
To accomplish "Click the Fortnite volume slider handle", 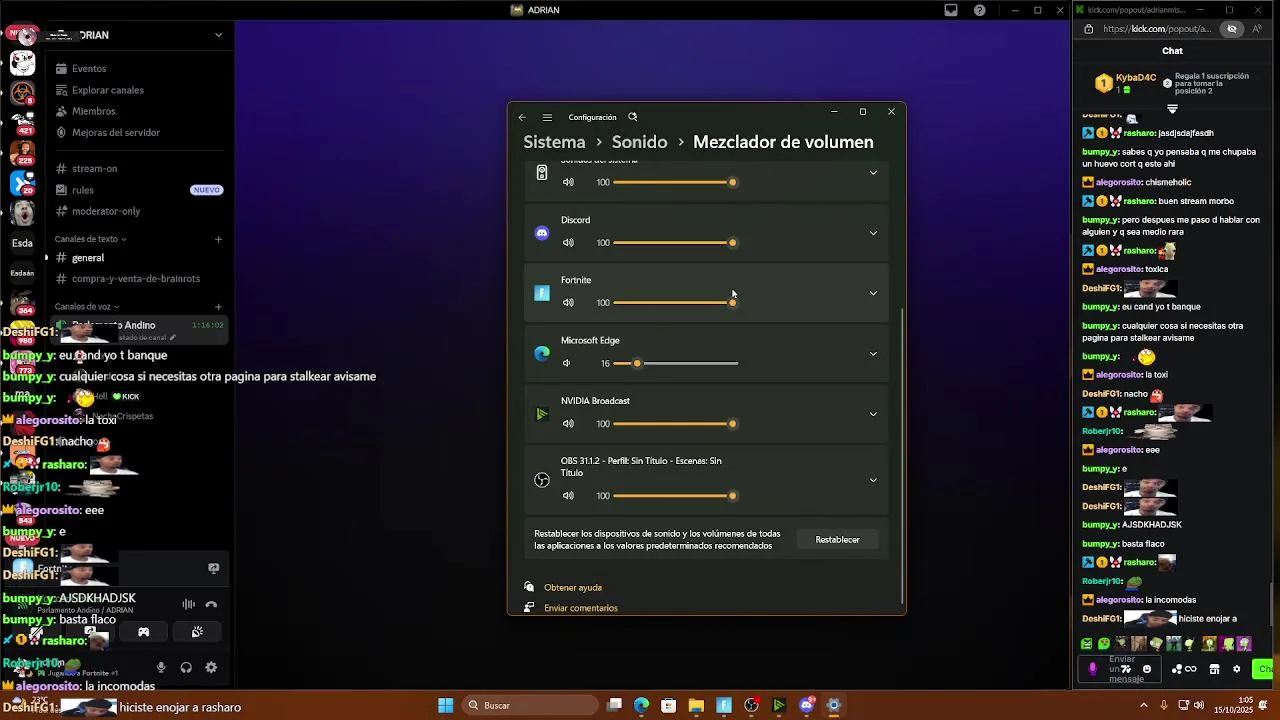I will click(732, 303).
